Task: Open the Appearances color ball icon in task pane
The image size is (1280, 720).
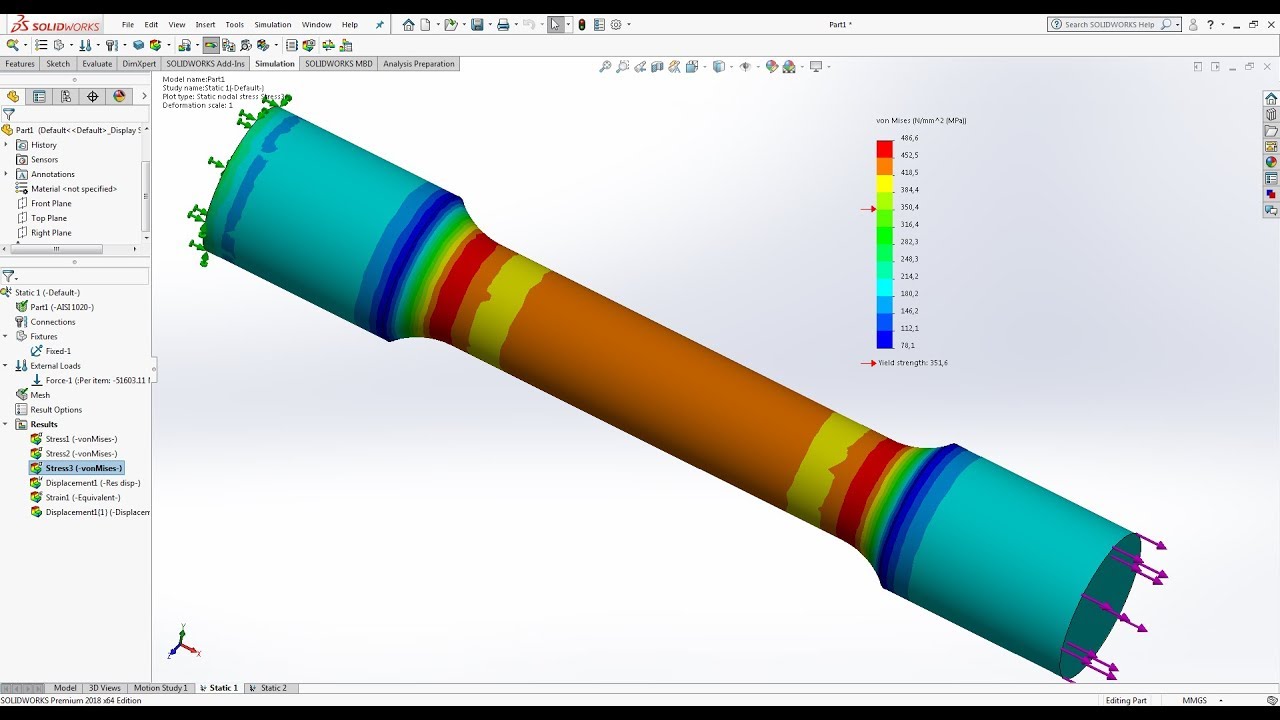Action: [1271, 162]
